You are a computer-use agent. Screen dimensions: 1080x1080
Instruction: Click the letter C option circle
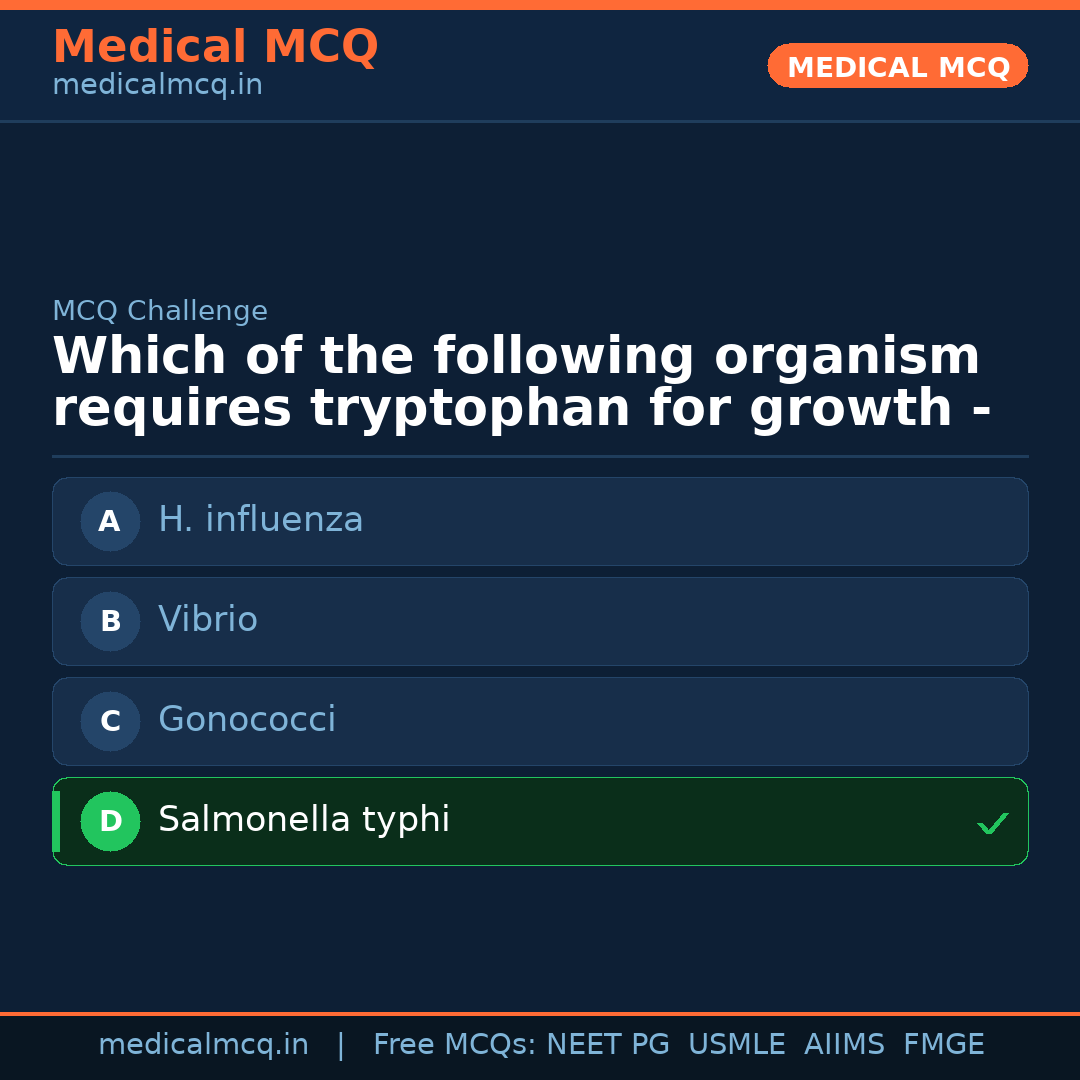click(x=110, y=721)
